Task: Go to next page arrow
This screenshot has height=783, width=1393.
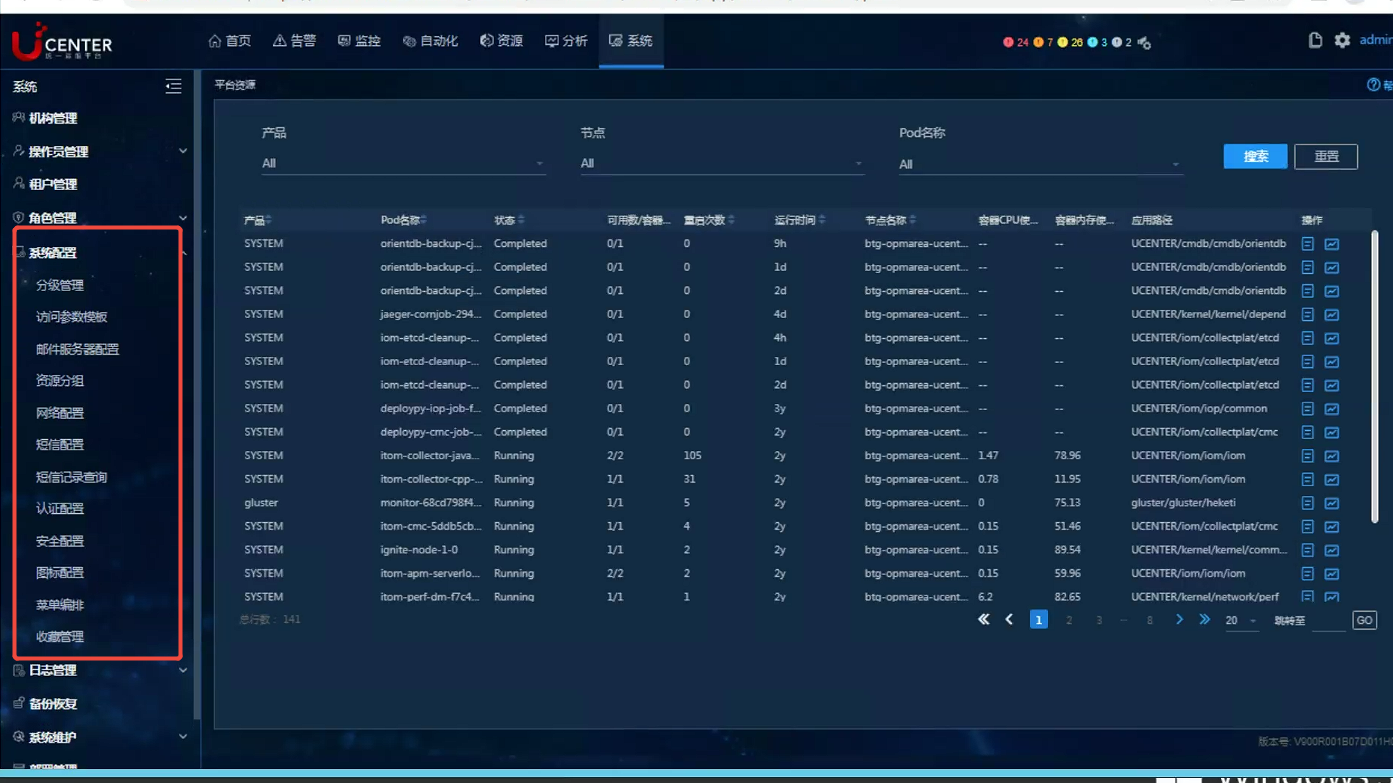Action: tap(1179, 620)
